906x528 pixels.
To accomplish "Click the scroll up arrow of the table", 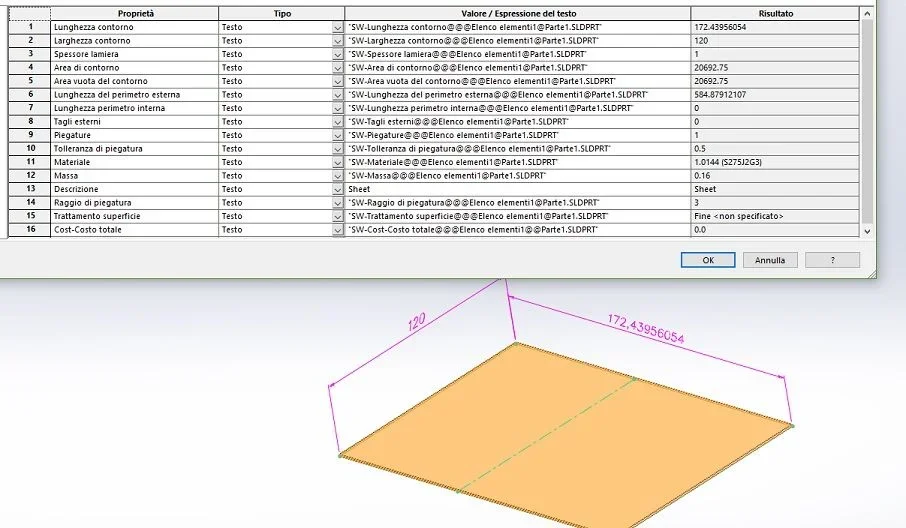I will pyautogui.click(x=867, y=13).
